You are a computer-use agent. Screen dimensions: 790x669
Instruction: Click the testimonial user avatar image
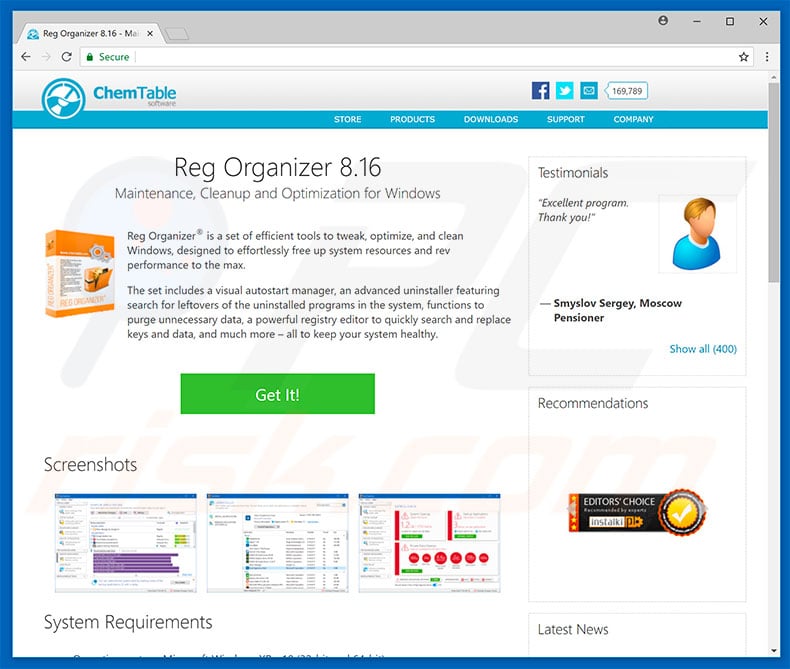point(697,234)
